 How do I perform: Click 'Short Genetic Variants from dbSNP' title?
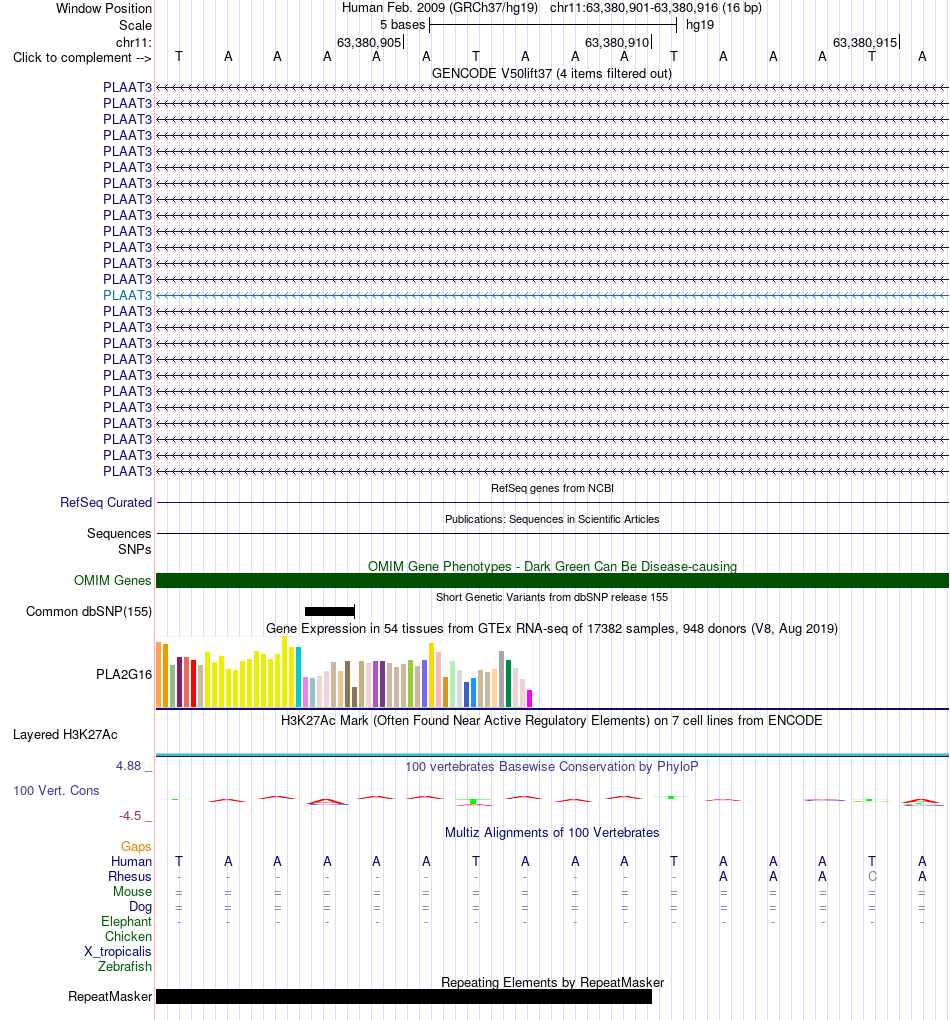pyautogui.click(x=552, y=597)
